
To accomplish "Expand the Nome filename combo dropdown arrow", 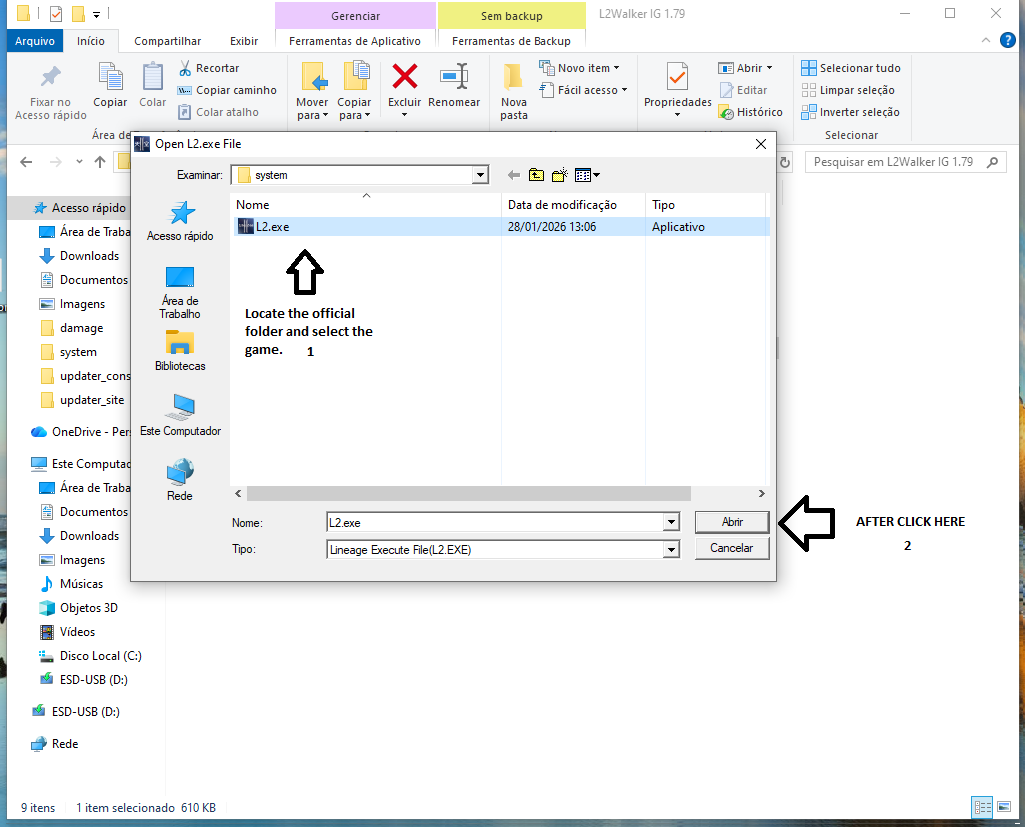I will tap(671, 522).
